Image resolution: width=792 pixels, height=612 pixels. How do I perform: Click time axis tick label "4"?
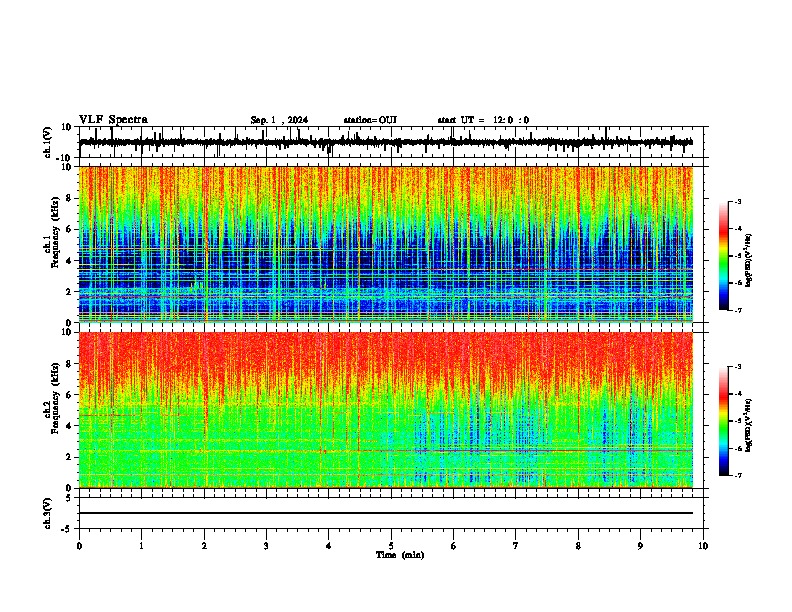point(328,546)
